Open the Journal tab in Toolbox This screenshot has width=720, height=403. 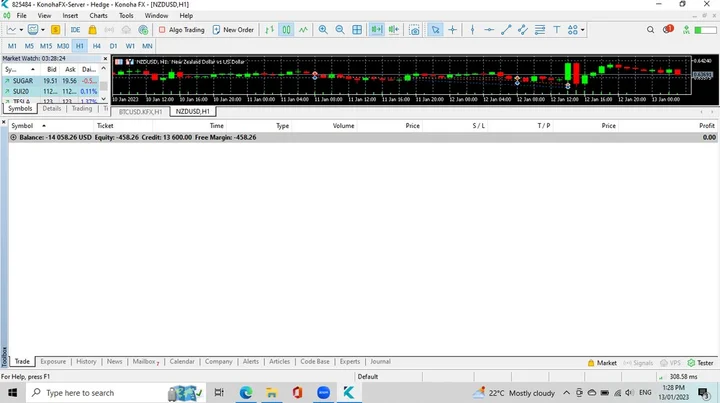pos(380,362)
